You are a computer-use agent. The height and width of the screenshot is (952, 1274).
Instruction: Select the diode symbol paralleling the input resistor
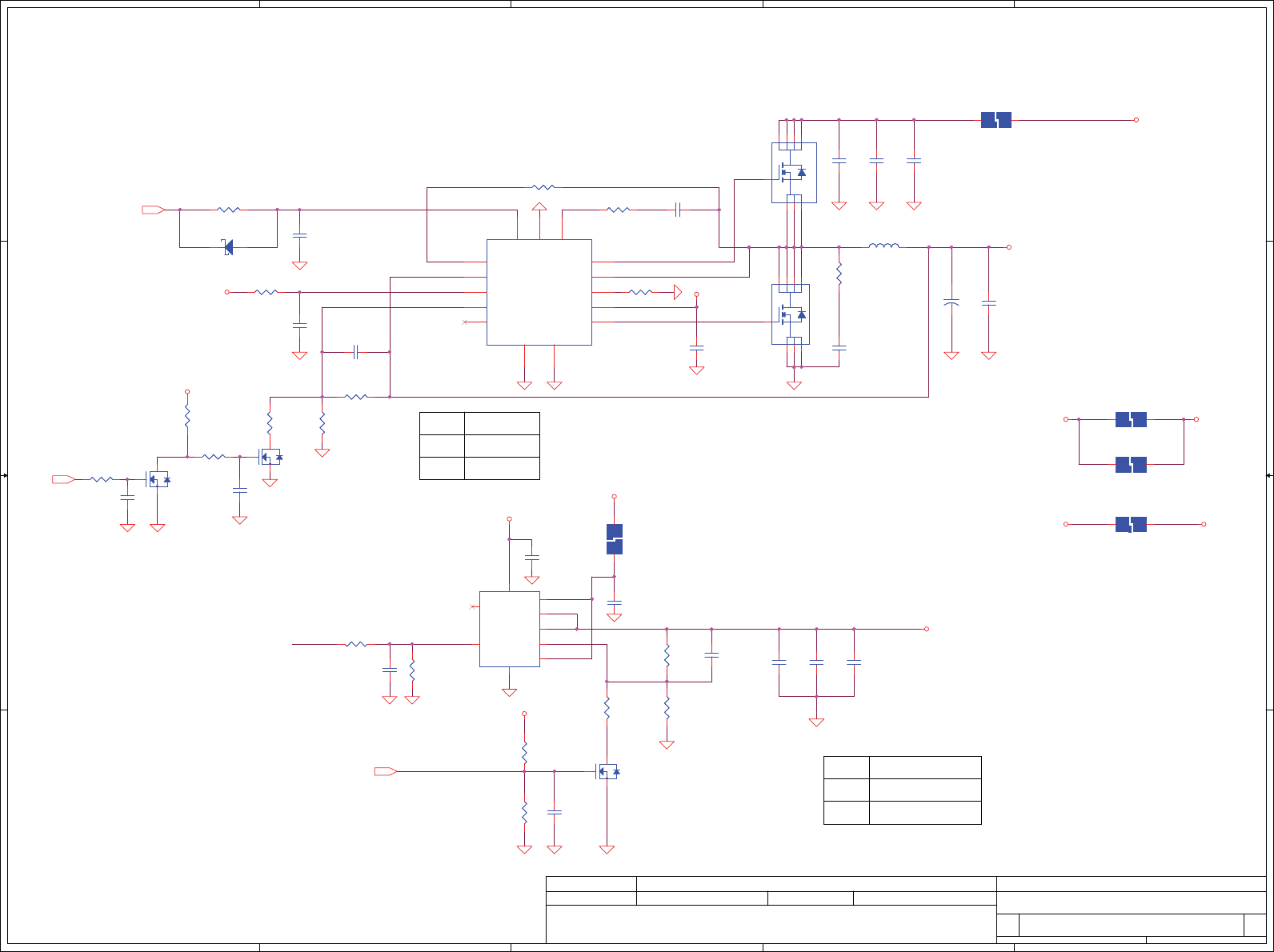click(228, 247)
